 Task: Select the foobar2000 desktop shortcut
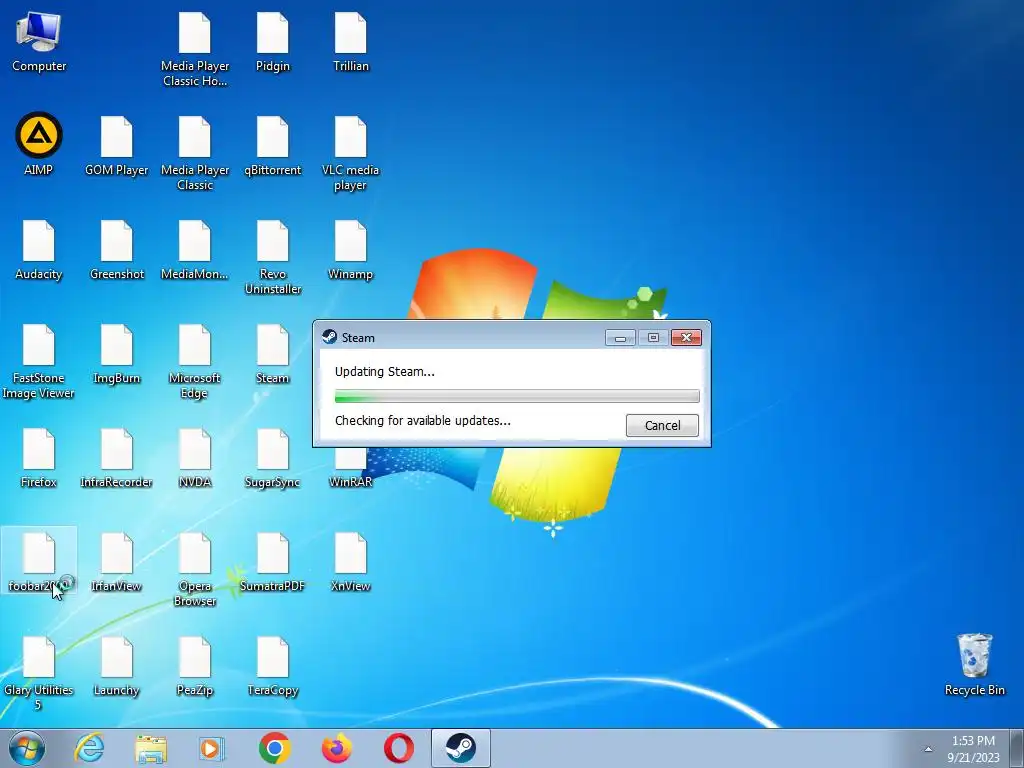39,562
